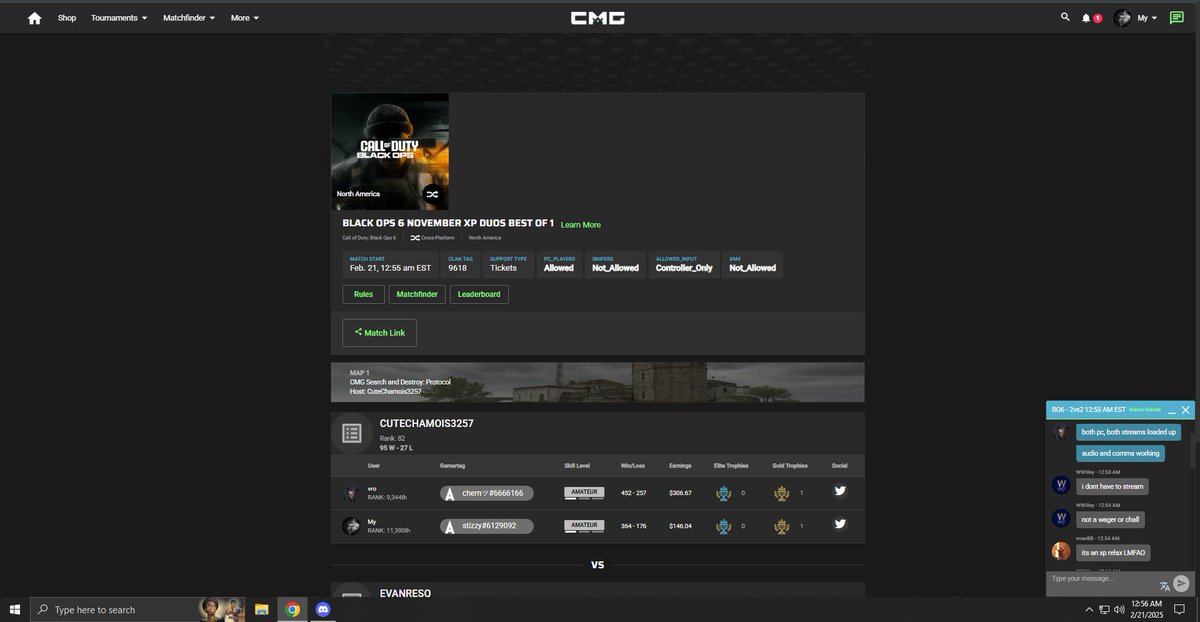The width and height of the screenshot is (1200, 622).
Task: Click the EVANRESO team name
Action: (406, 593)
